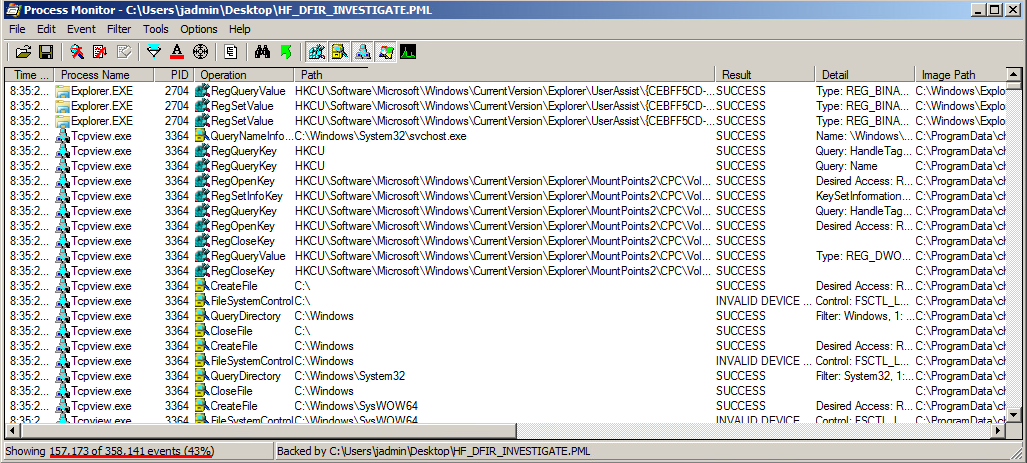Select the 'Query: Name' detail cell
This screenshot has width=1027, height=463.
(x=846, y=166)
